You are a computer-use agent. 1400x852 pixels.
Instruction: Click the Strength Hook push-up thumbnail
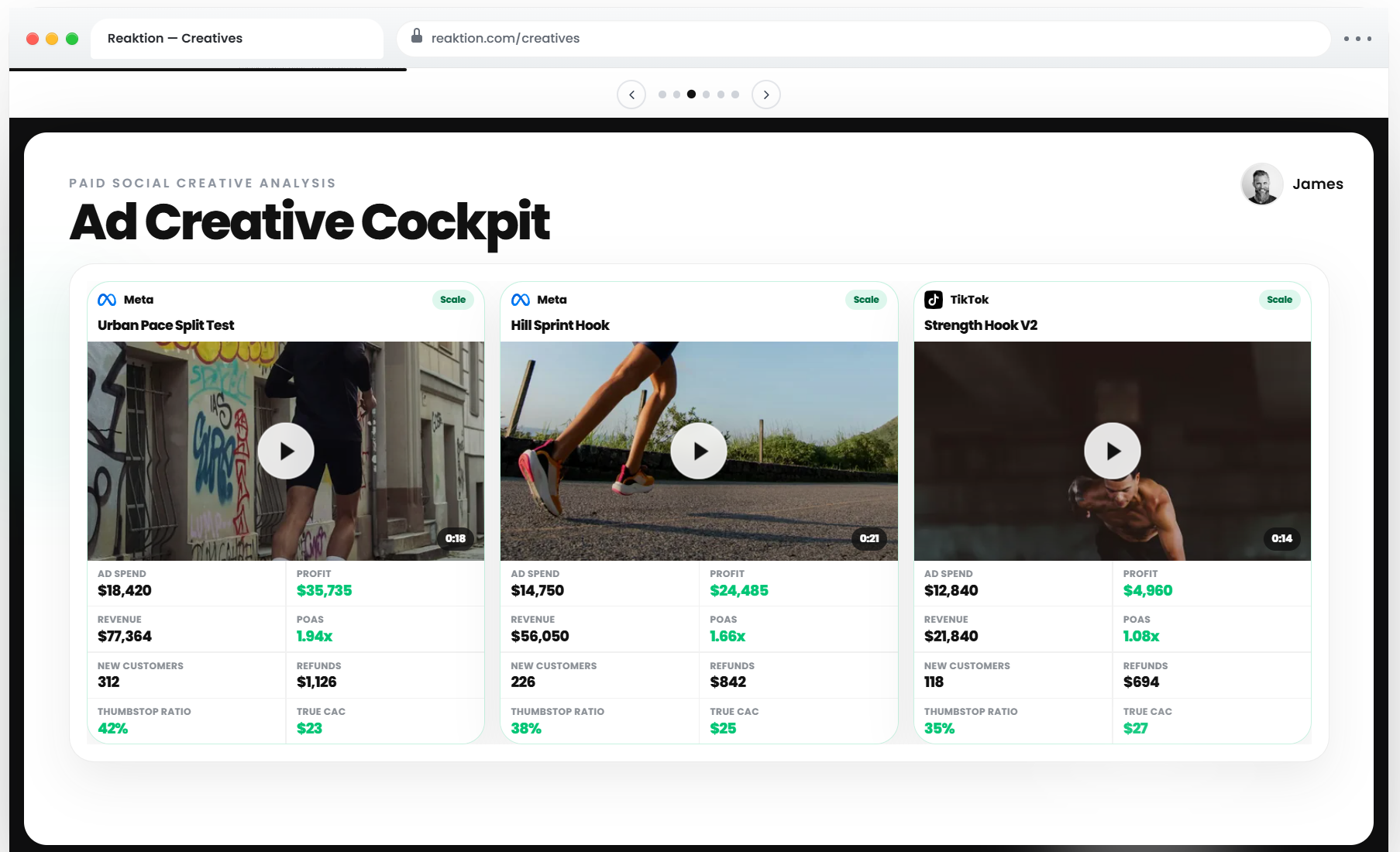coord(1113,451)
